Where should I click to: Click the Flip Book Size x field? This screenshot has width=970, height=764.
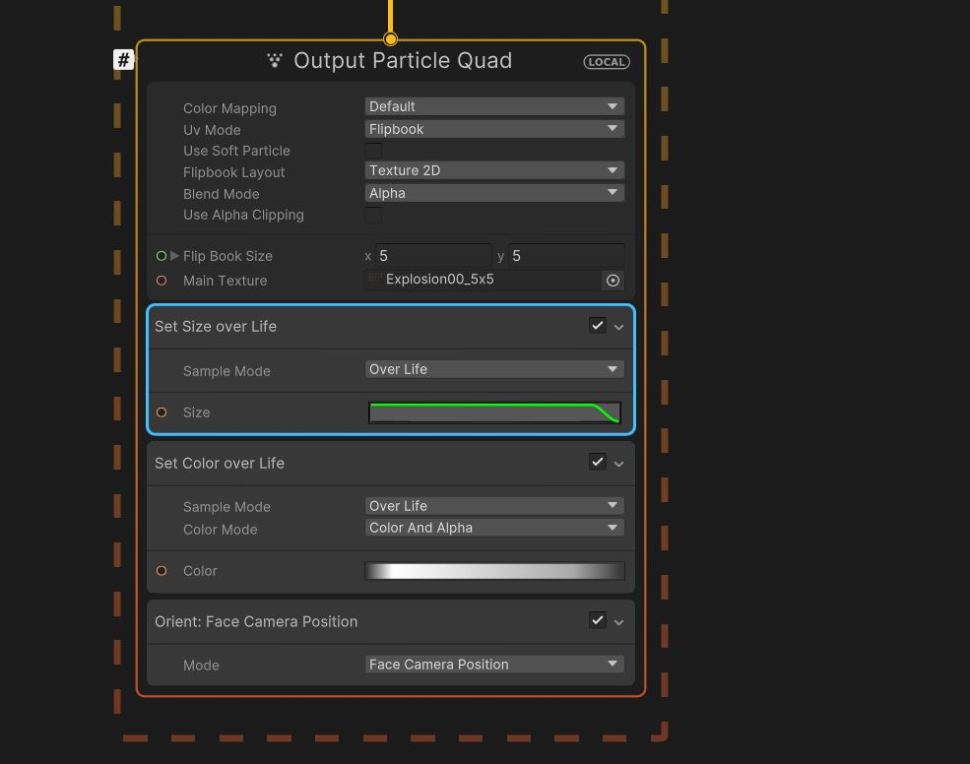point(433,255)
